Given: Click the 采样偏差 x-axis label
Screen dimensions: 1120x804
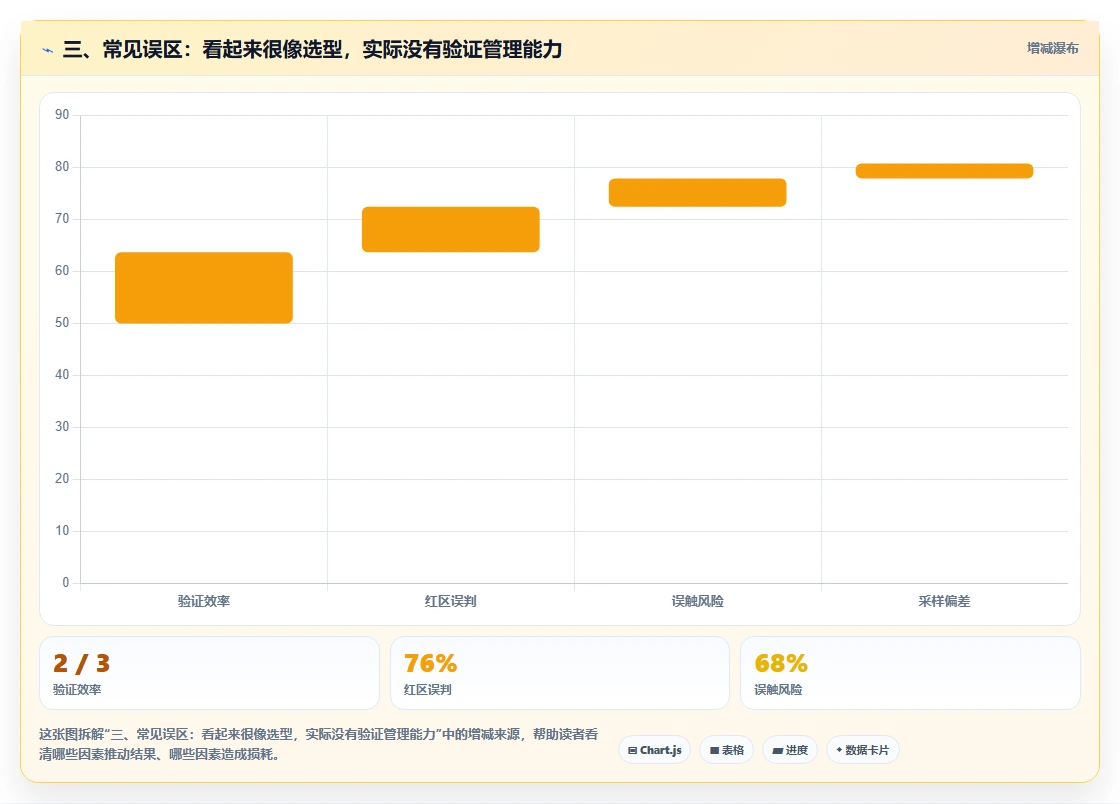Looking at the screenshot, I should pyautogui.click(x=944, y=601).
